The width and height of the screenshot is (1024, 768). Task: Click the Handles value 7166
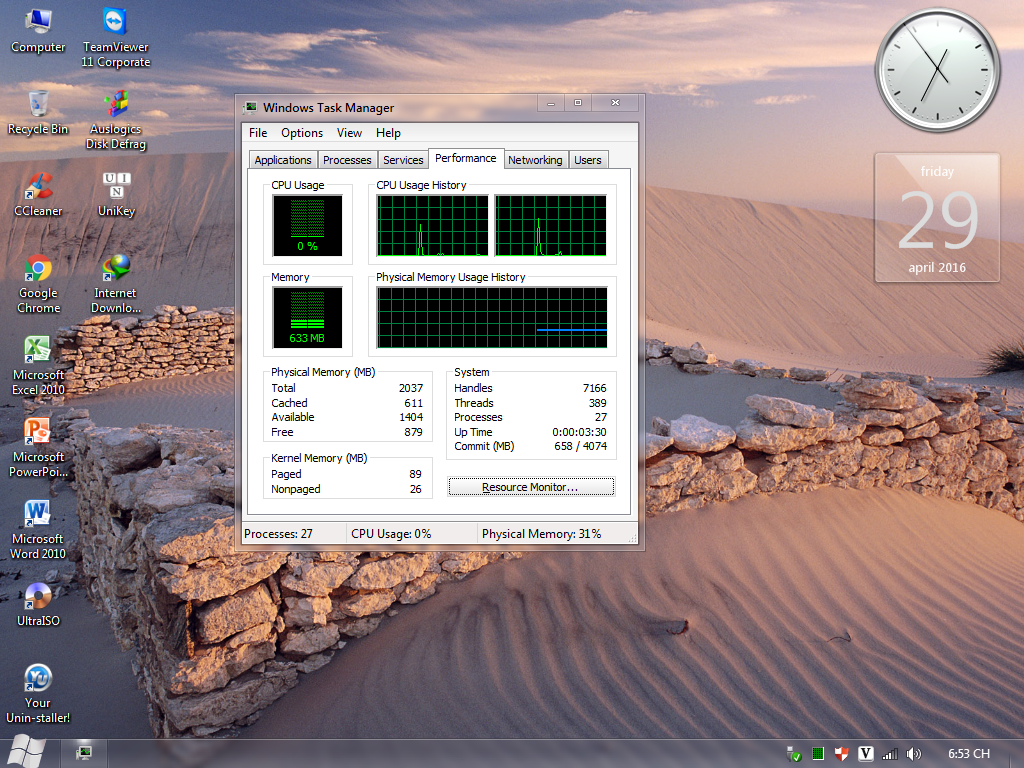(x=594, y=388)
